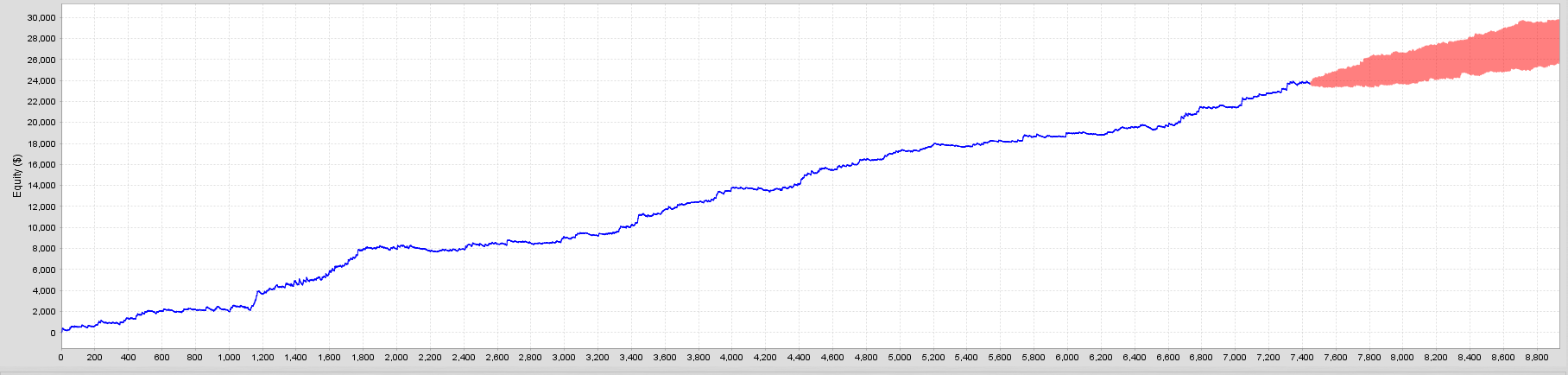This screenshot has height=375, width=1568.
Task: Select the 22,000 equity axis label
Action: pyautogui.click(x=41, y=101)
